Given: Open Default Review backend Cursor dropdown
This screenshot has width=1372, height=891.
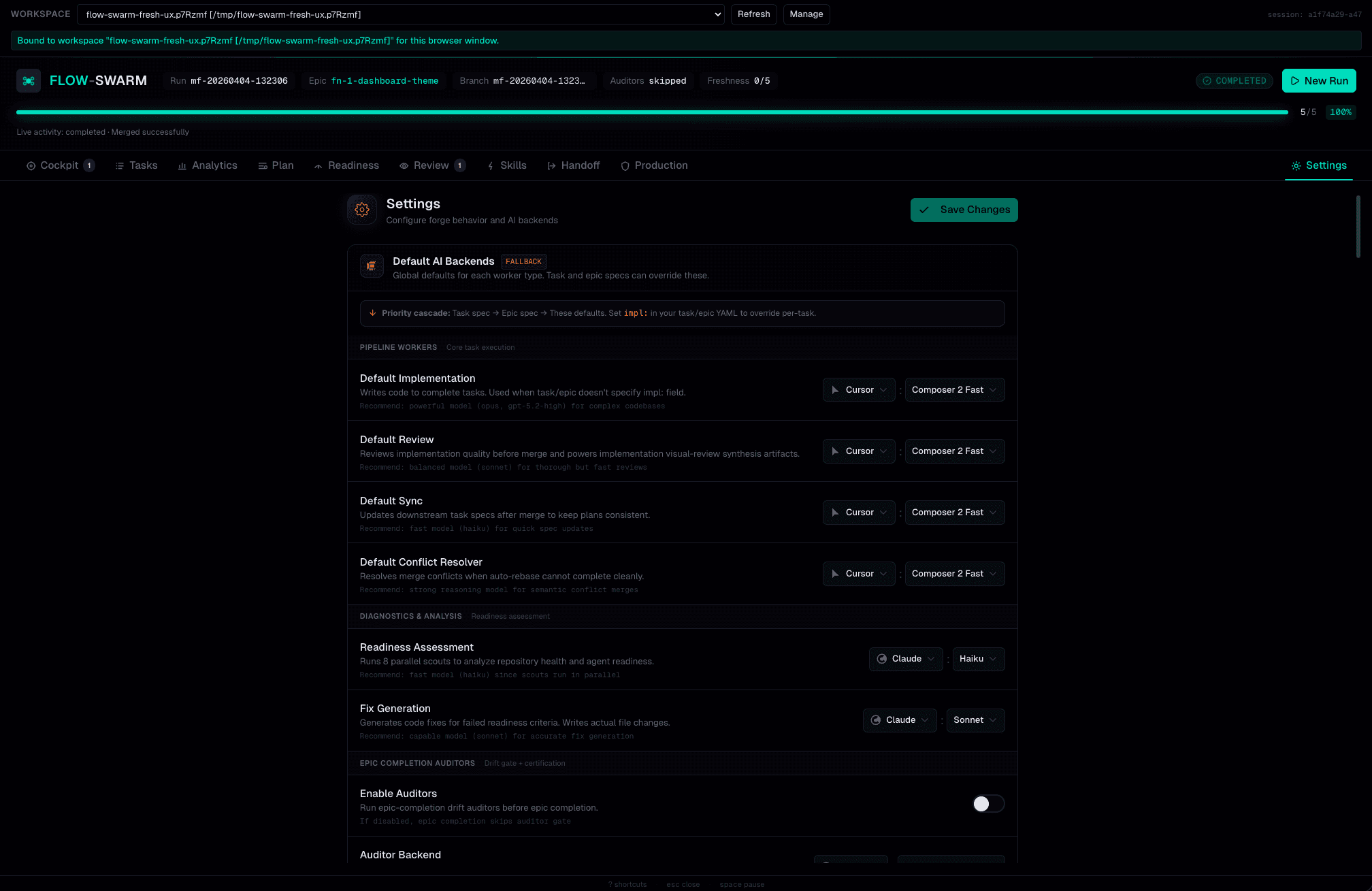Looking at the screenshot, I should click(x=859, y=451).
